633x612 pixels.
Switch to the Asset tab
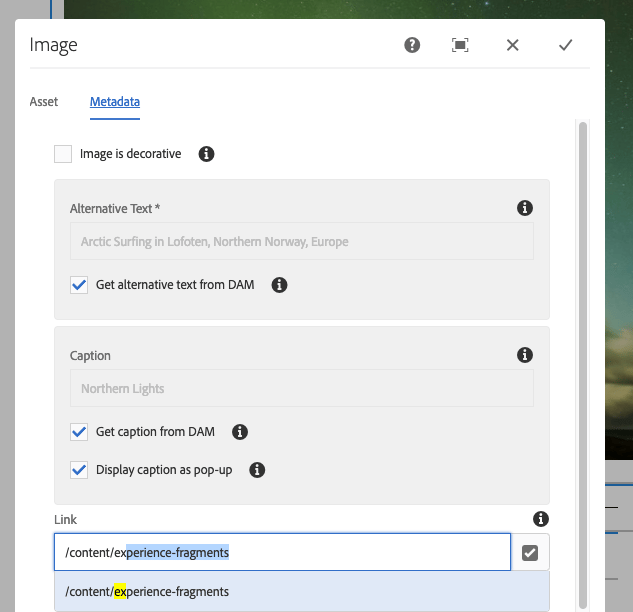click(44, 102)
